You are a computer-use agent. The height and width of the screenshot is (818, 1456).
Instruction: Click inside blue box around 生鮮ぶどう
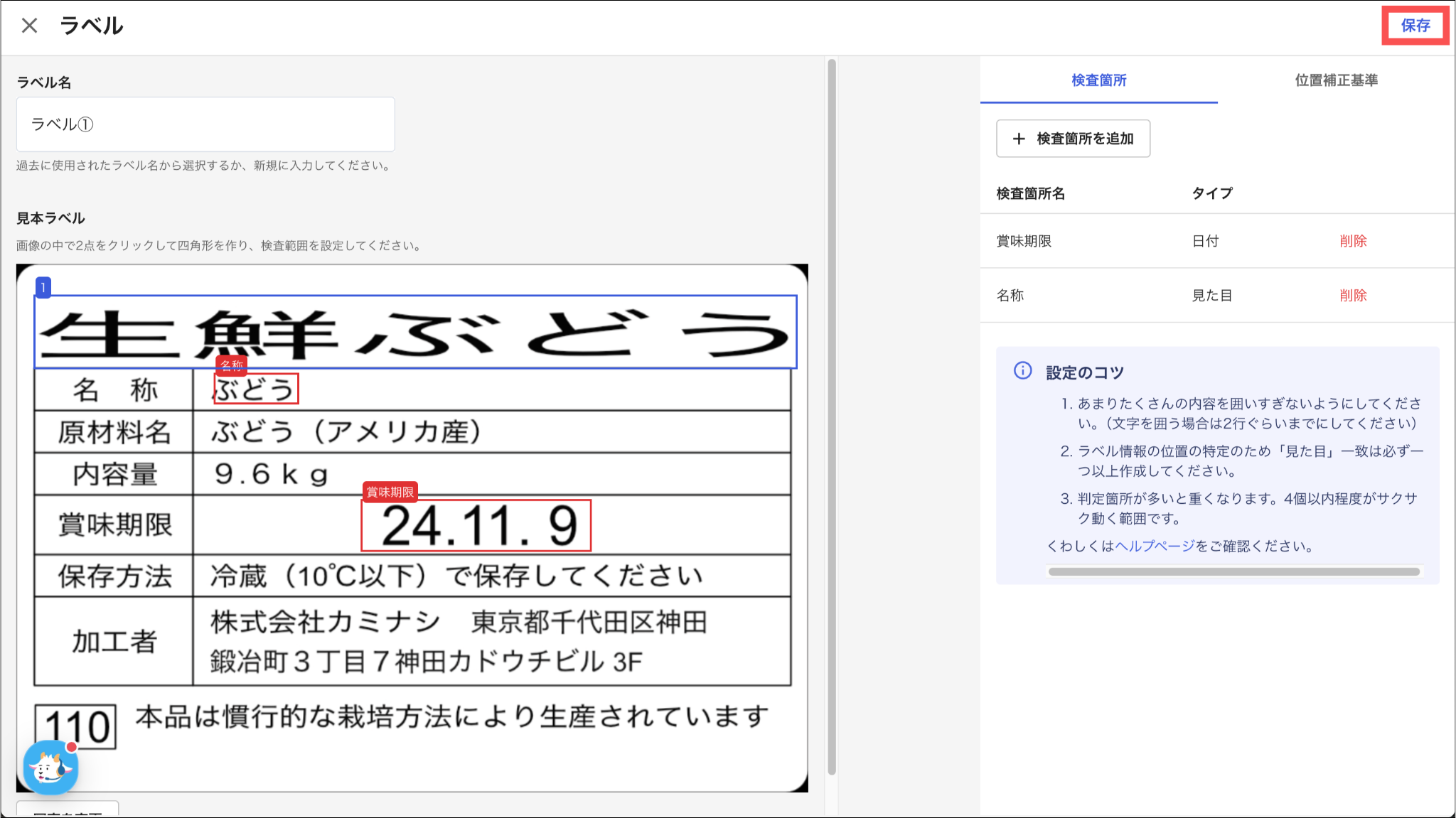(415, 332)
